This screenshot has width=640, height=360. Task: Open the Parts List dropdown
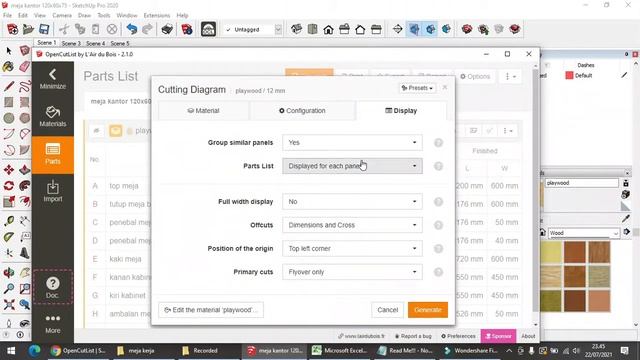tap(352, 166)
